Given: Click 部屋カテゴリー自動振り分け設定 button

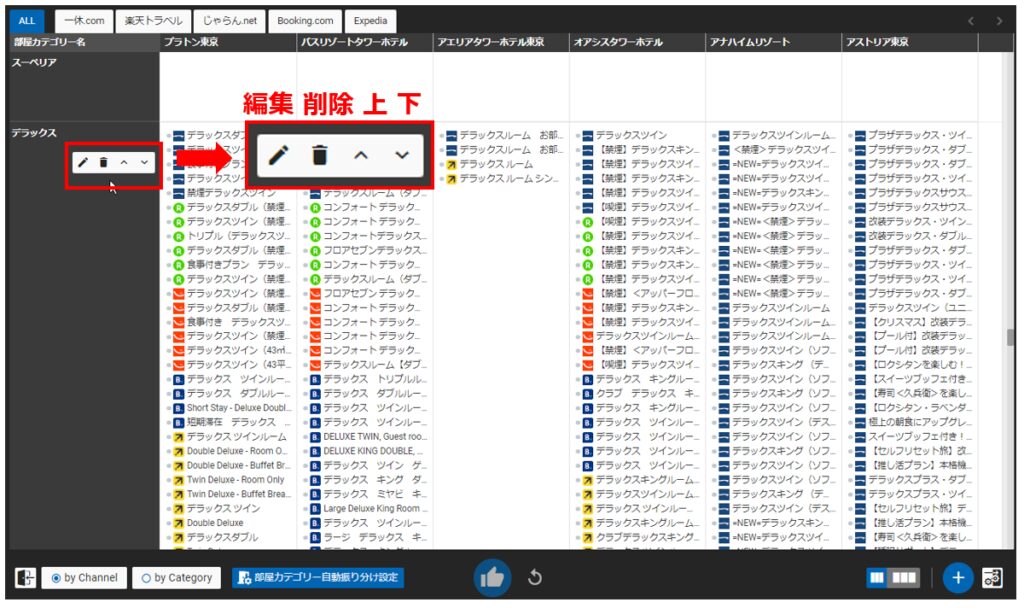Looking at the screenshot, I should (x=318, y=577).
